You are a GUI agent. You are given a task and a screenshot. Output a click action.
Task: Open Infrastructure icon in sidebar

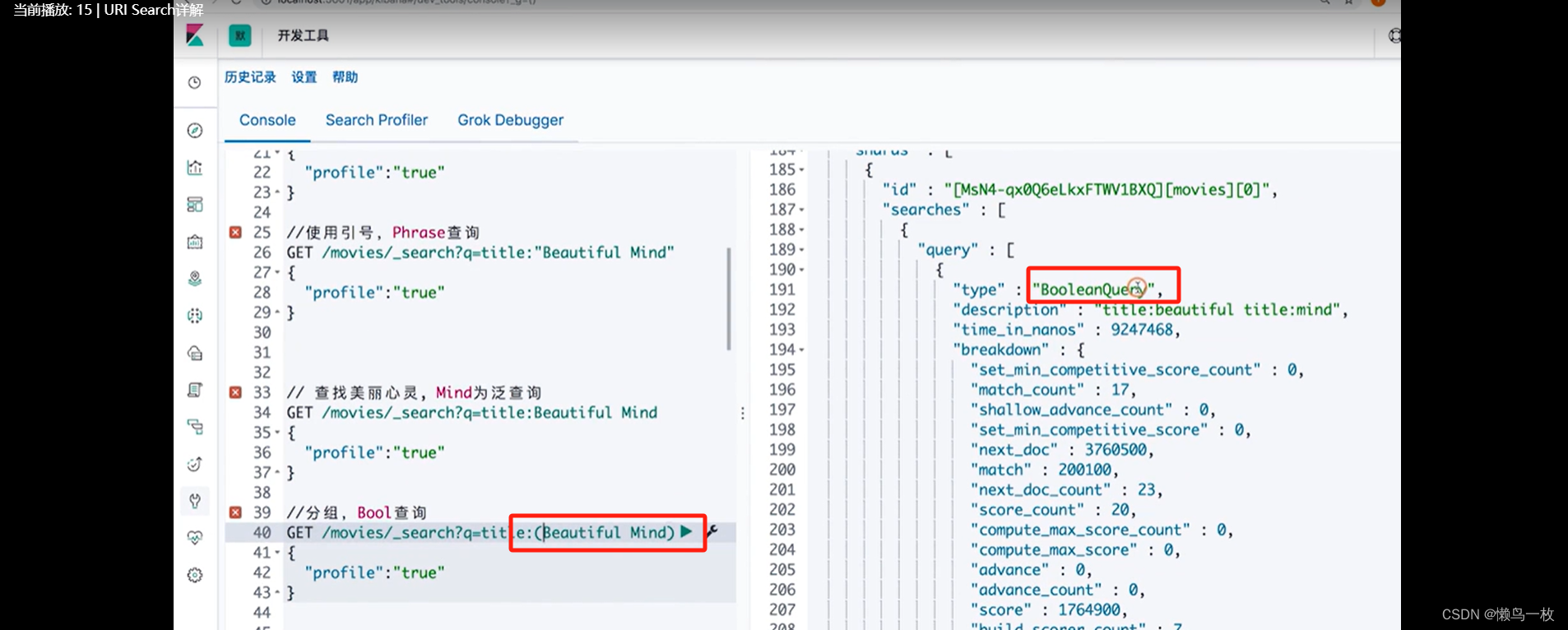(x=195, y=353)
